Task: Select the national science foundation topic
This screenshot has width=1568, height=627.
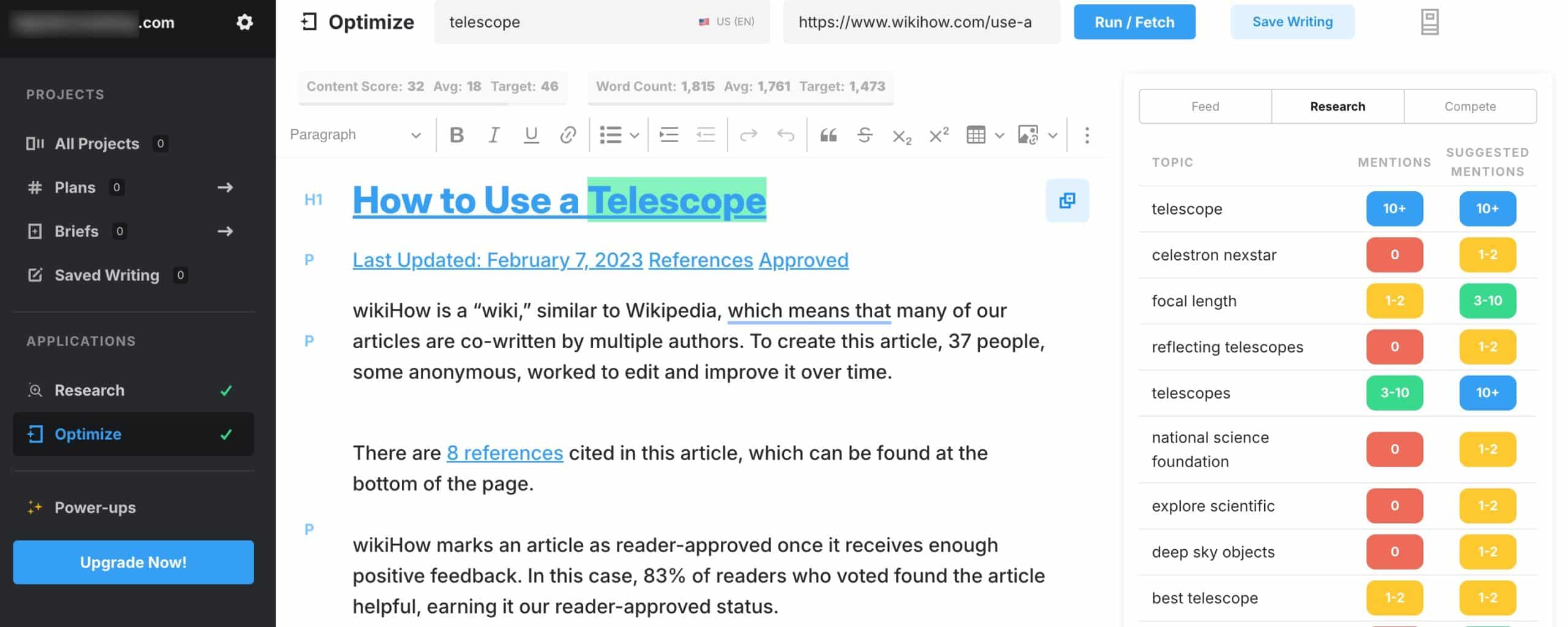Action: click(x=1210, y=449)
